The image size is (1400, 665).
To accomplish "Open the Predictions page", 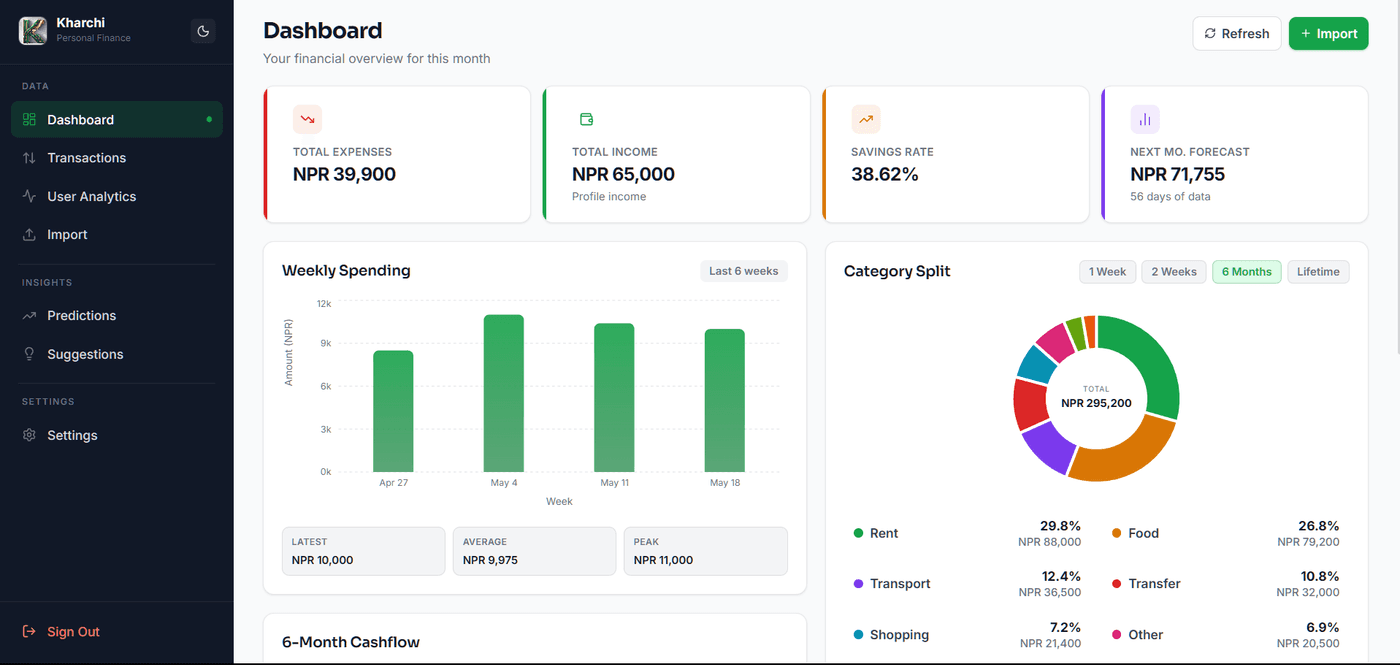I will pos(117,315).
